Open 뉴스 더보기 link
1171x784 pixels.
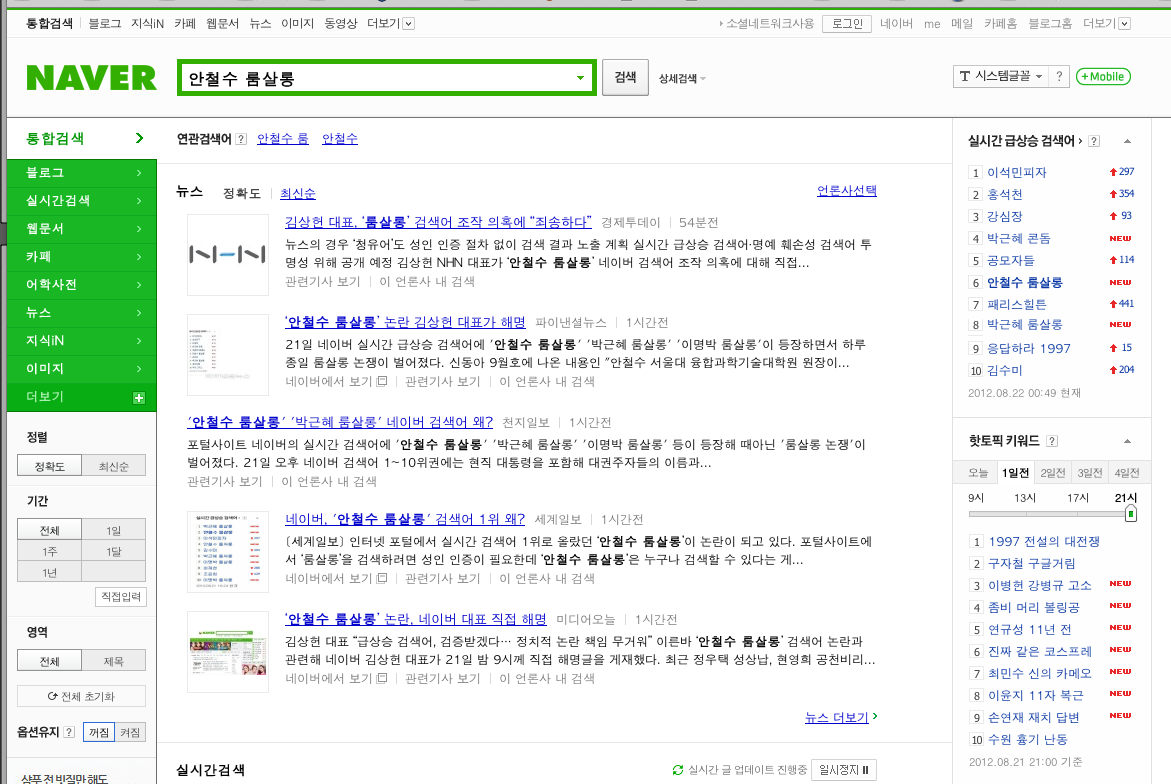click(x=836, y=718)
